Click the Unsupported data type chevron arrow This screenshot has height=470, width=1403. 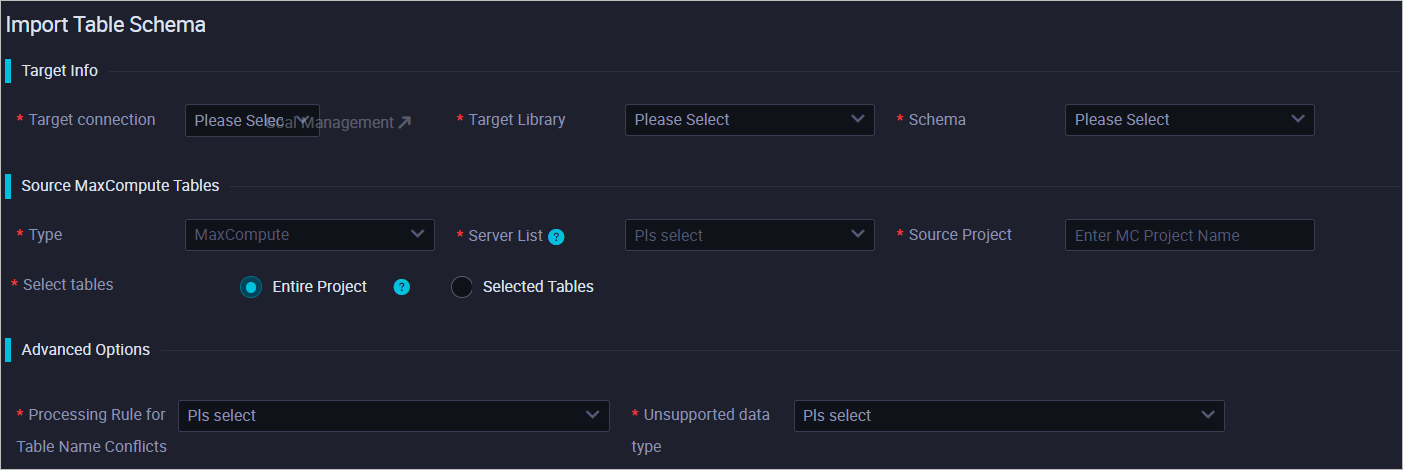coord(1208,416)
